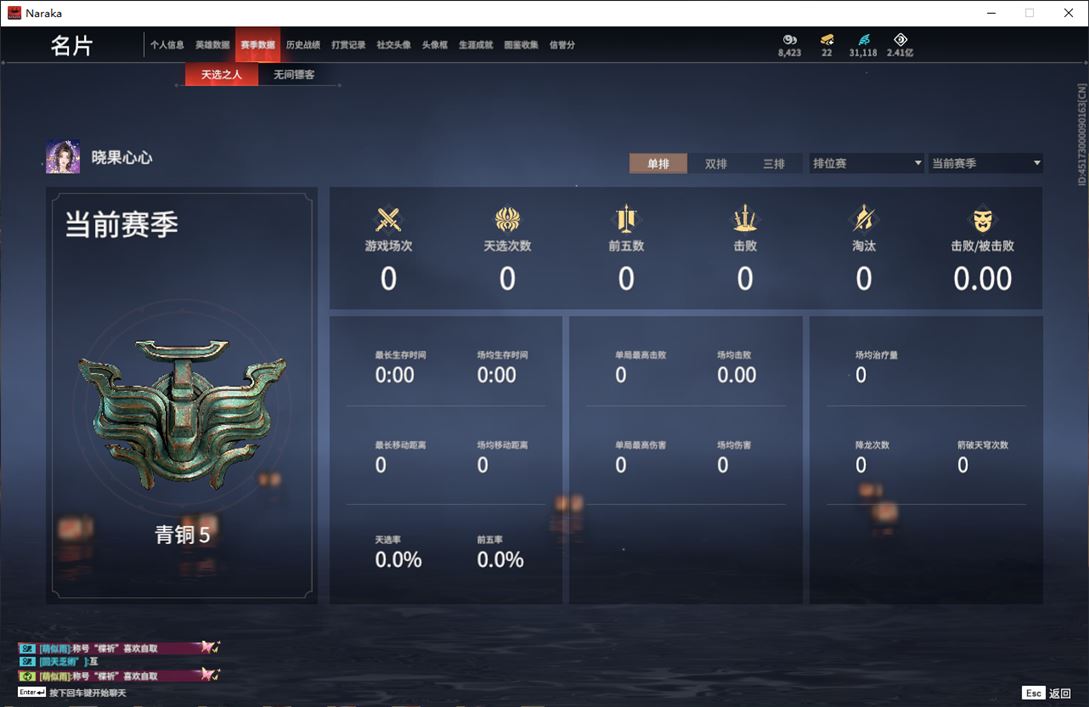Open the 生涯成就 tab
Viewport: 1089px width, 707px height.
[x=476, y=45]
